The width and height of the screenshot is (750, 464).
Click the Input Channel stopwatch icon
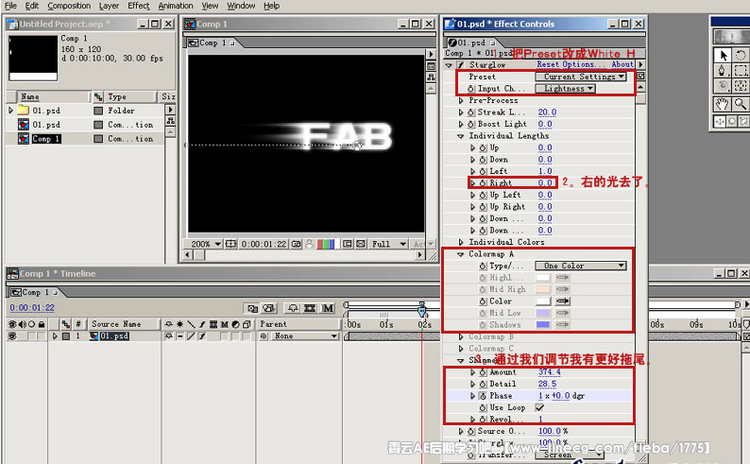[471, 89]
